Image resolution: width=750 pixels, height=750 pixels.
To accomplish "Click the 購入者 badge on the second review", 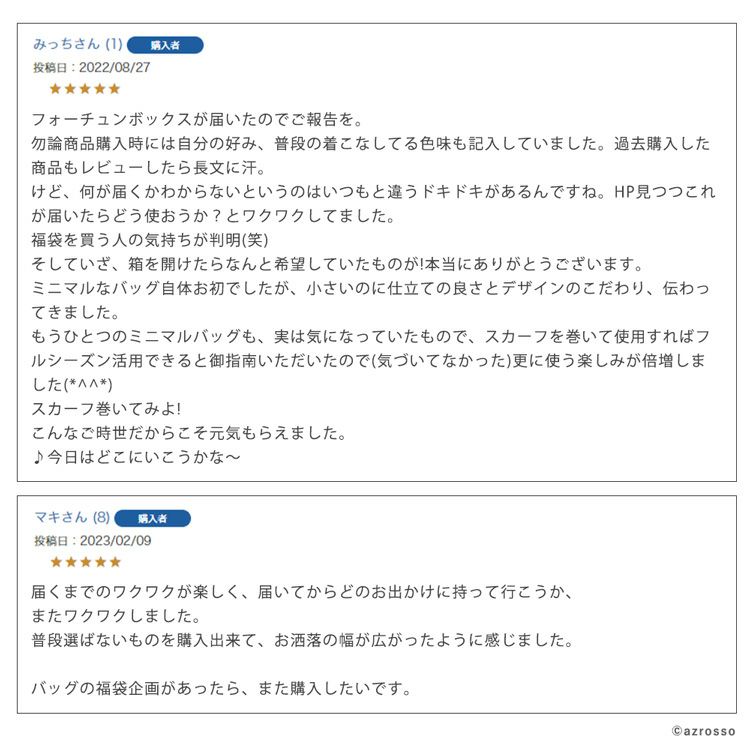I will (x=153, y=518).
